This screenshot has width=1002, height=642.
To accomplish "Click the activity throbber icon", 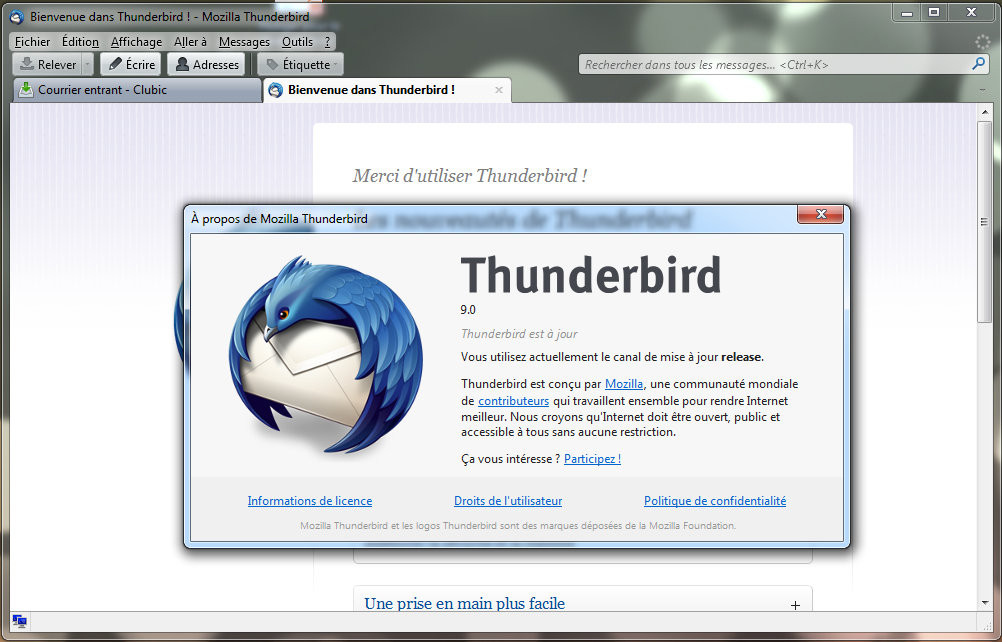I will point(982,42).
